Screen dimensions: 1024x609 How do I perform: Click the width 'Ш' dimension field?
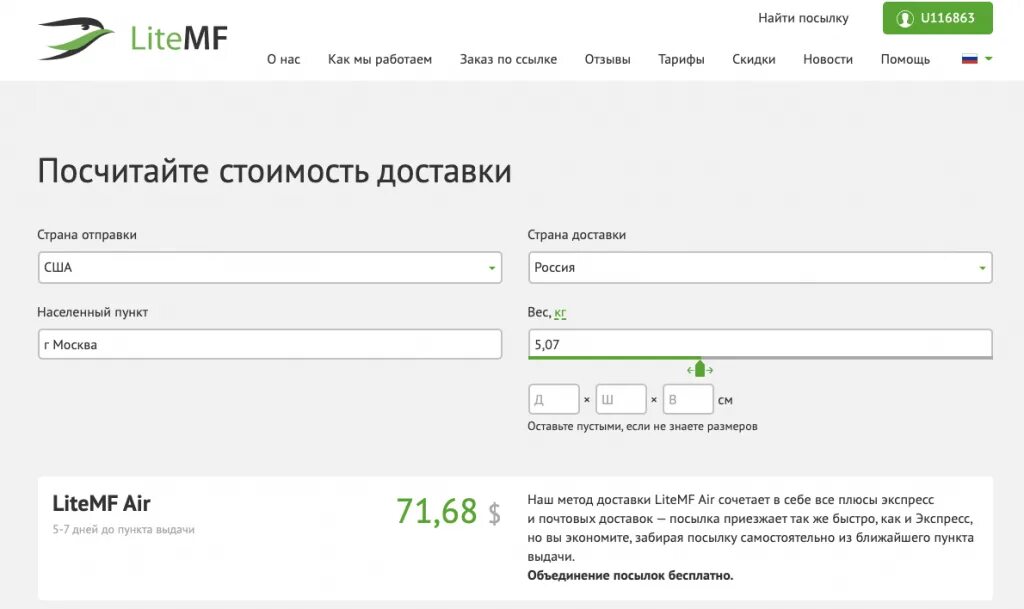coord(621,399)
